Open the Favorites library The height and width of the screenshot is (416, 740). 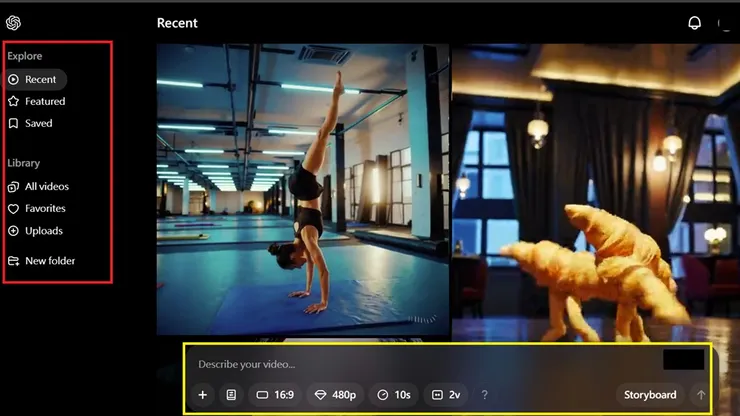point(37,208)
